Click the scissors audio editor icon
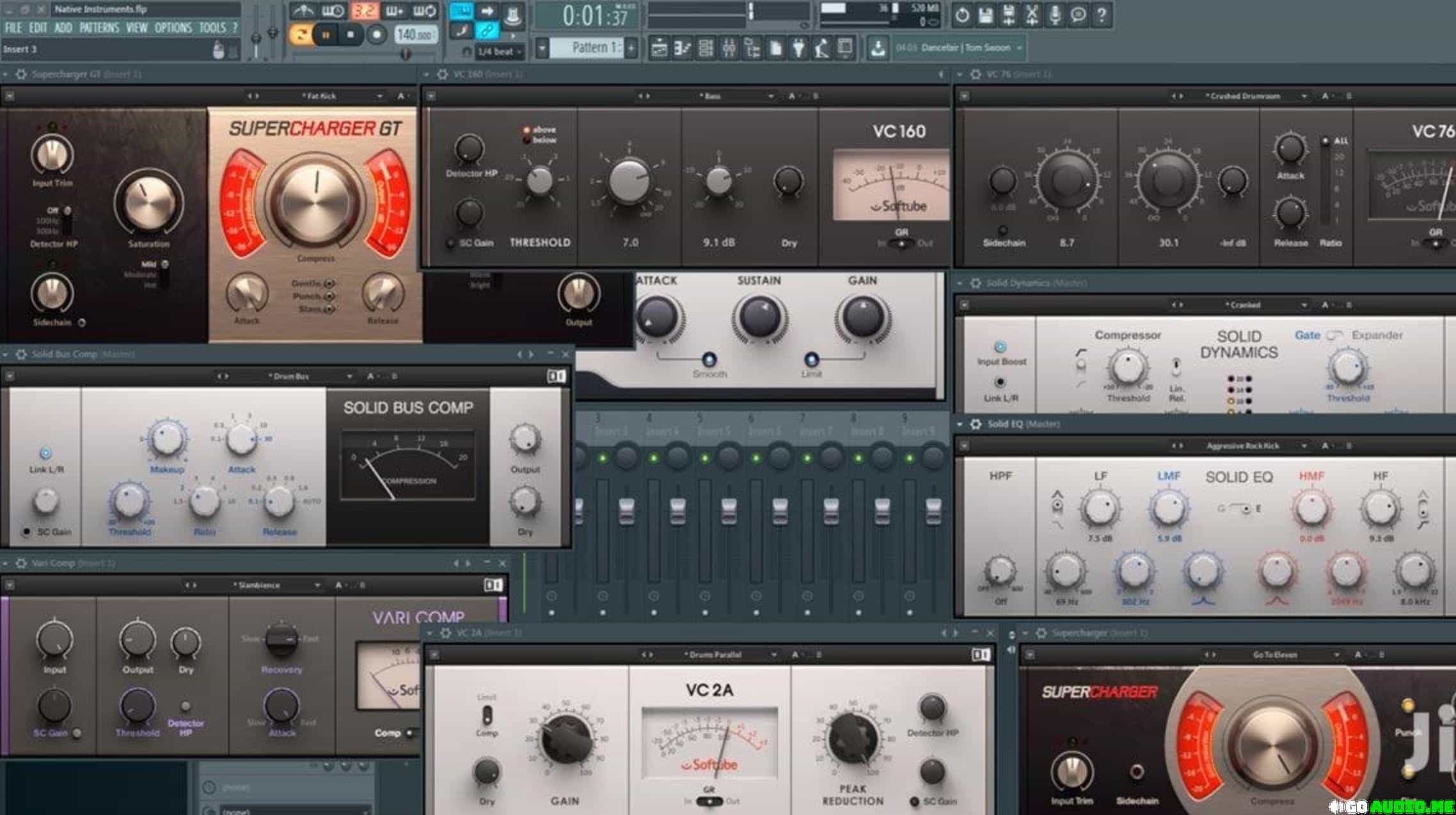The width and height of the screenshot is (1456, 815). [x=1032, y=15]
